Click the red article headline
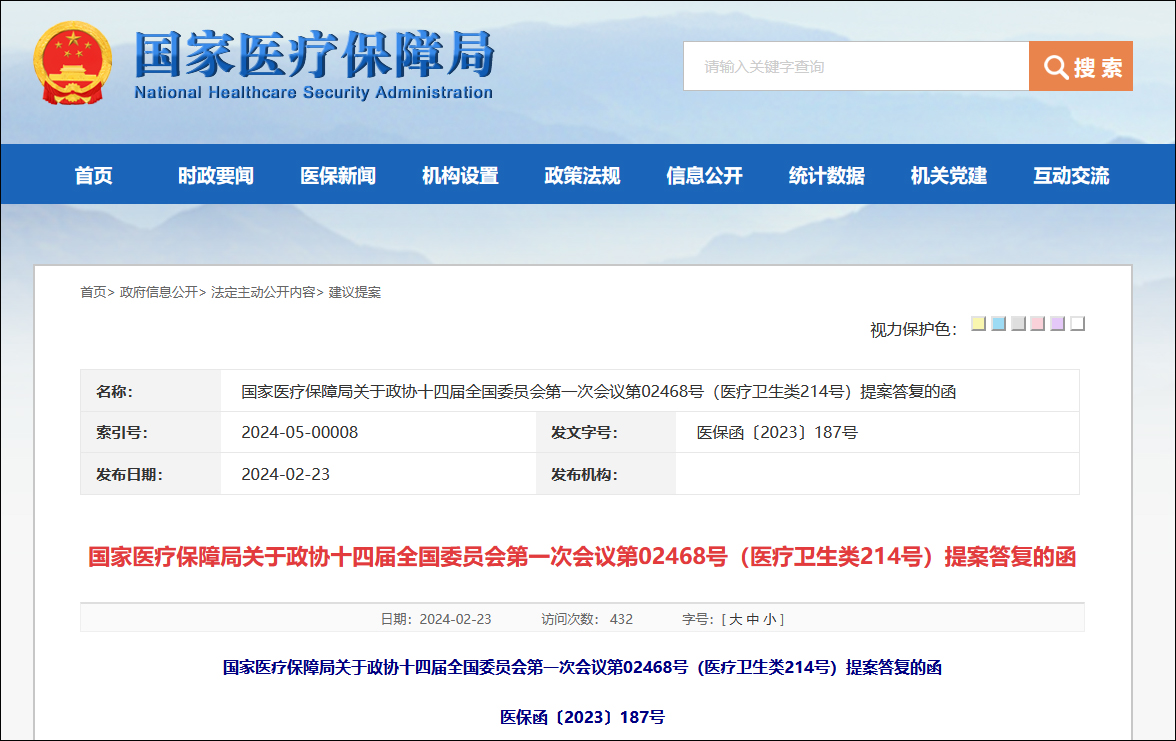The height and width of the screenshot is (741, 1176). [x=582, y=556]
